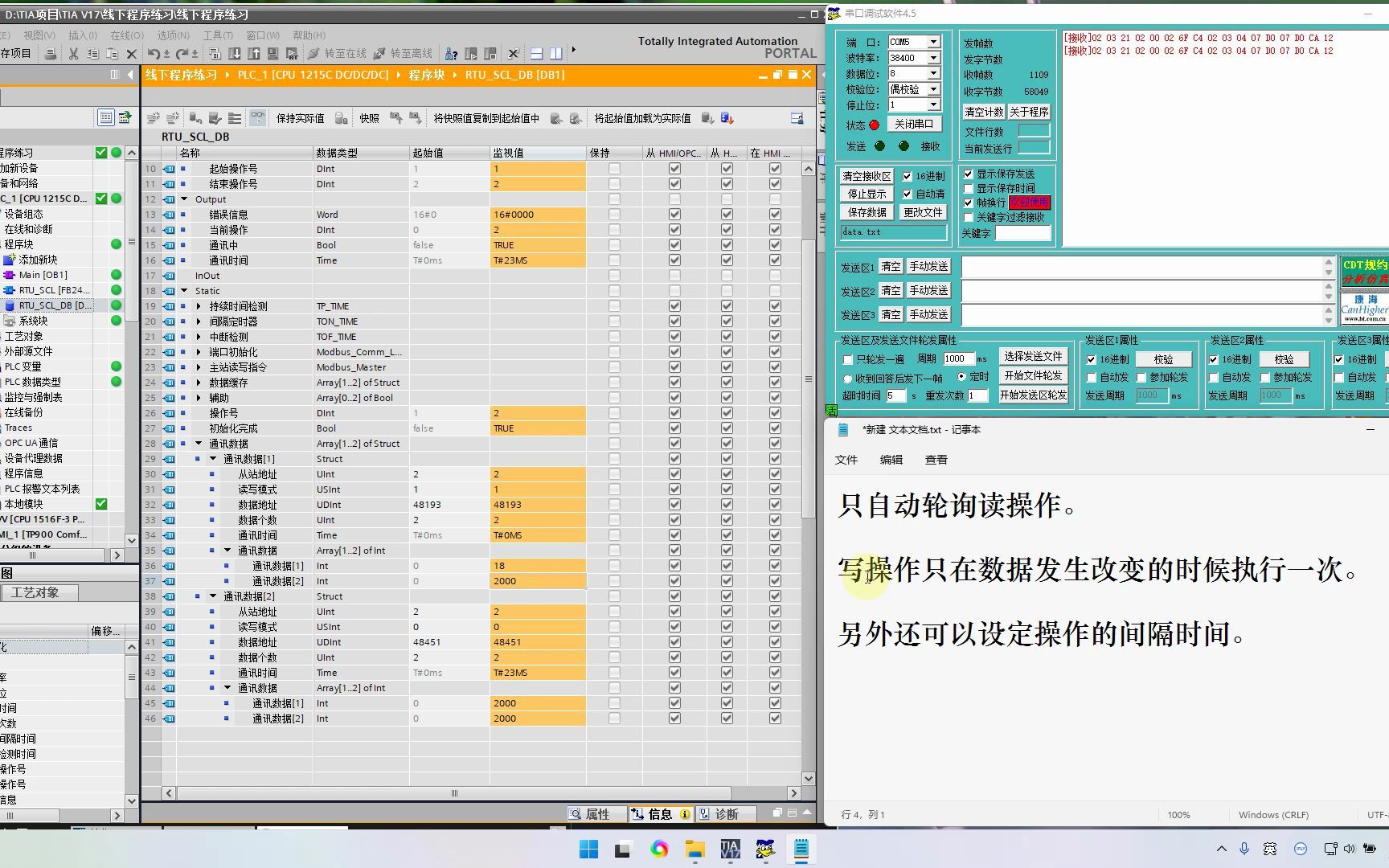This screenshot has width=1389, height=868.
Task: Uncheck the 16进制 checkbox
Action: [x=908, y=175]
